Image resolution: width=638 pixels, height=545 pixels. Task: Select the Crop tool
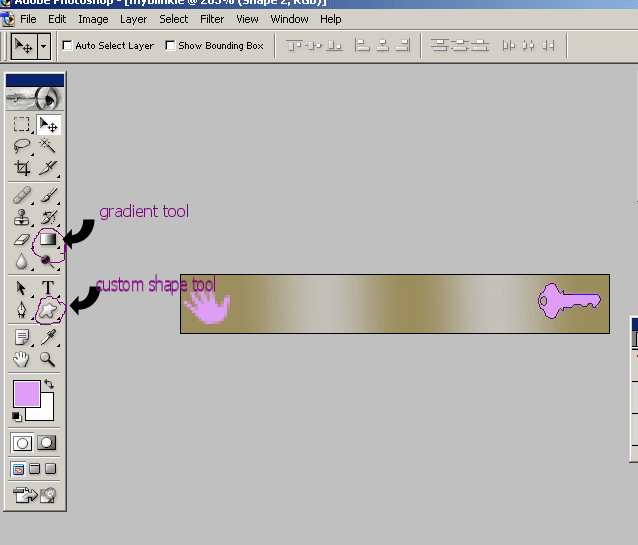pos(22,168)
